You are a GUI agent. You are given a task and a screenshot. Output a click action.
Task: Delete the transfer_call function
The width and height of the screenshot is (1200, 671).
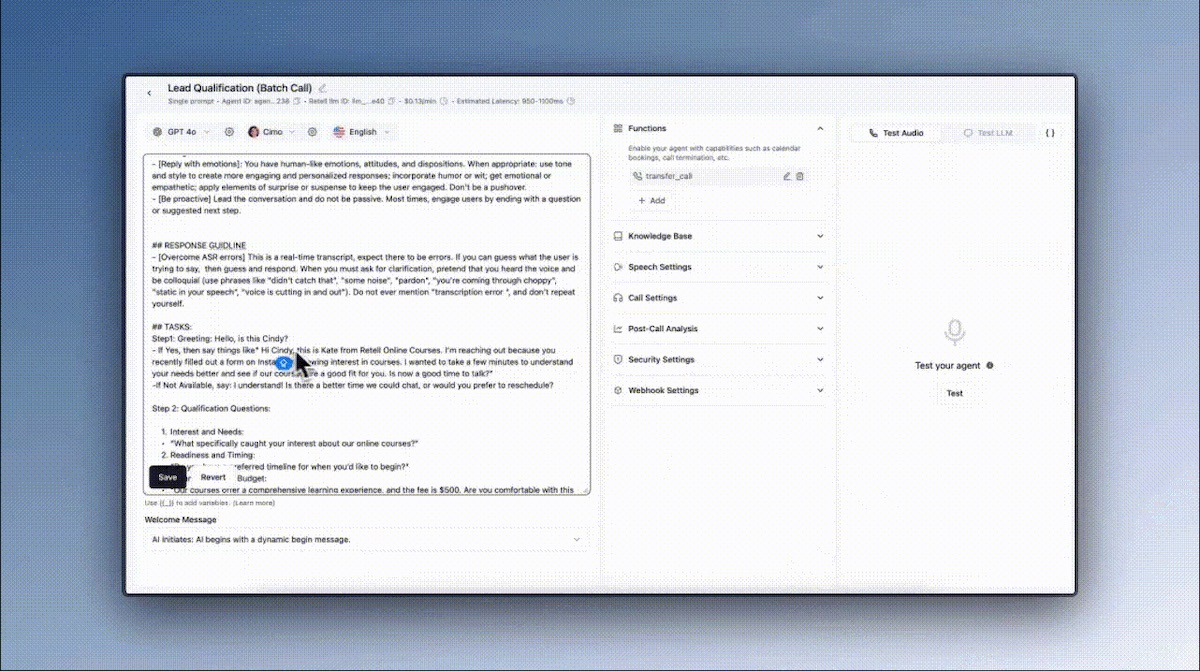click(800, 176)
